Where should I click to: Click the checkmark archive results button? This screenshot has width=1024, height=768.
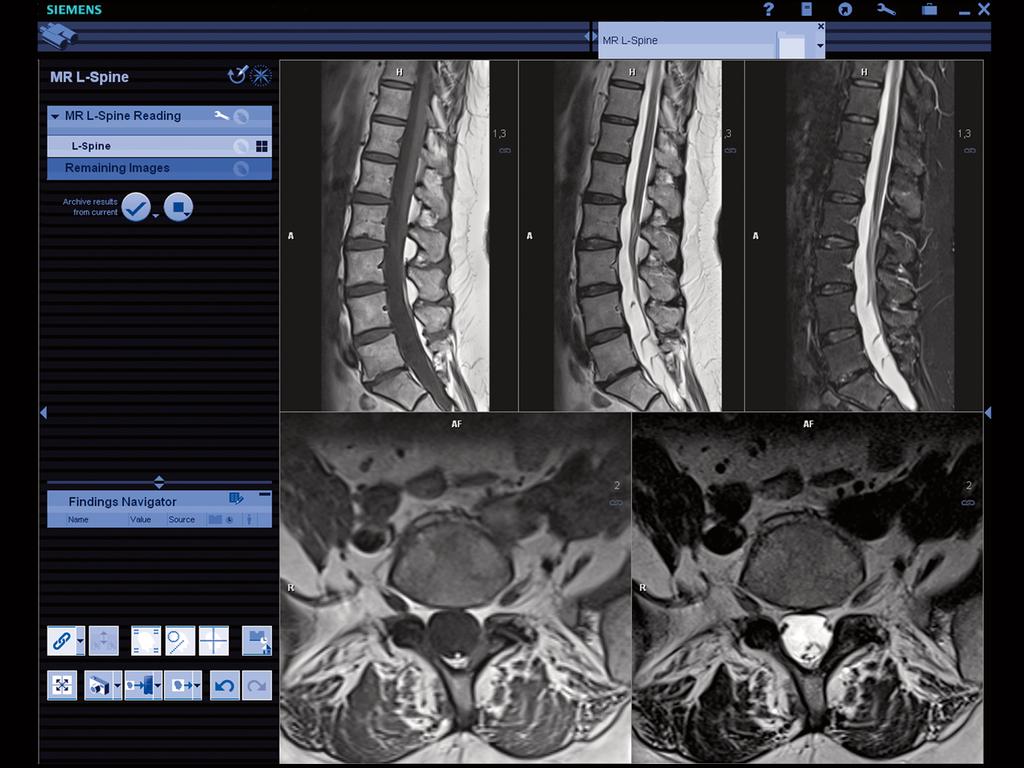[136, 207]
